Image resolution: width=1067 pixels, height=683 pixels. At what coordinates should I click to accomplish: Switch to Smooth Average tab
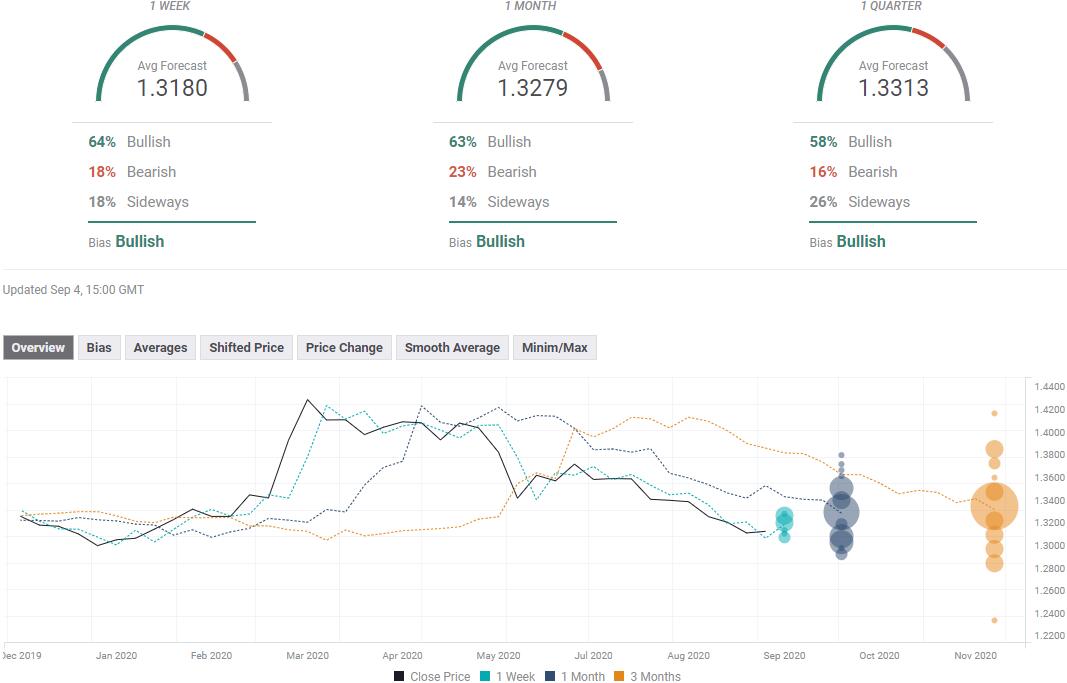453,348
